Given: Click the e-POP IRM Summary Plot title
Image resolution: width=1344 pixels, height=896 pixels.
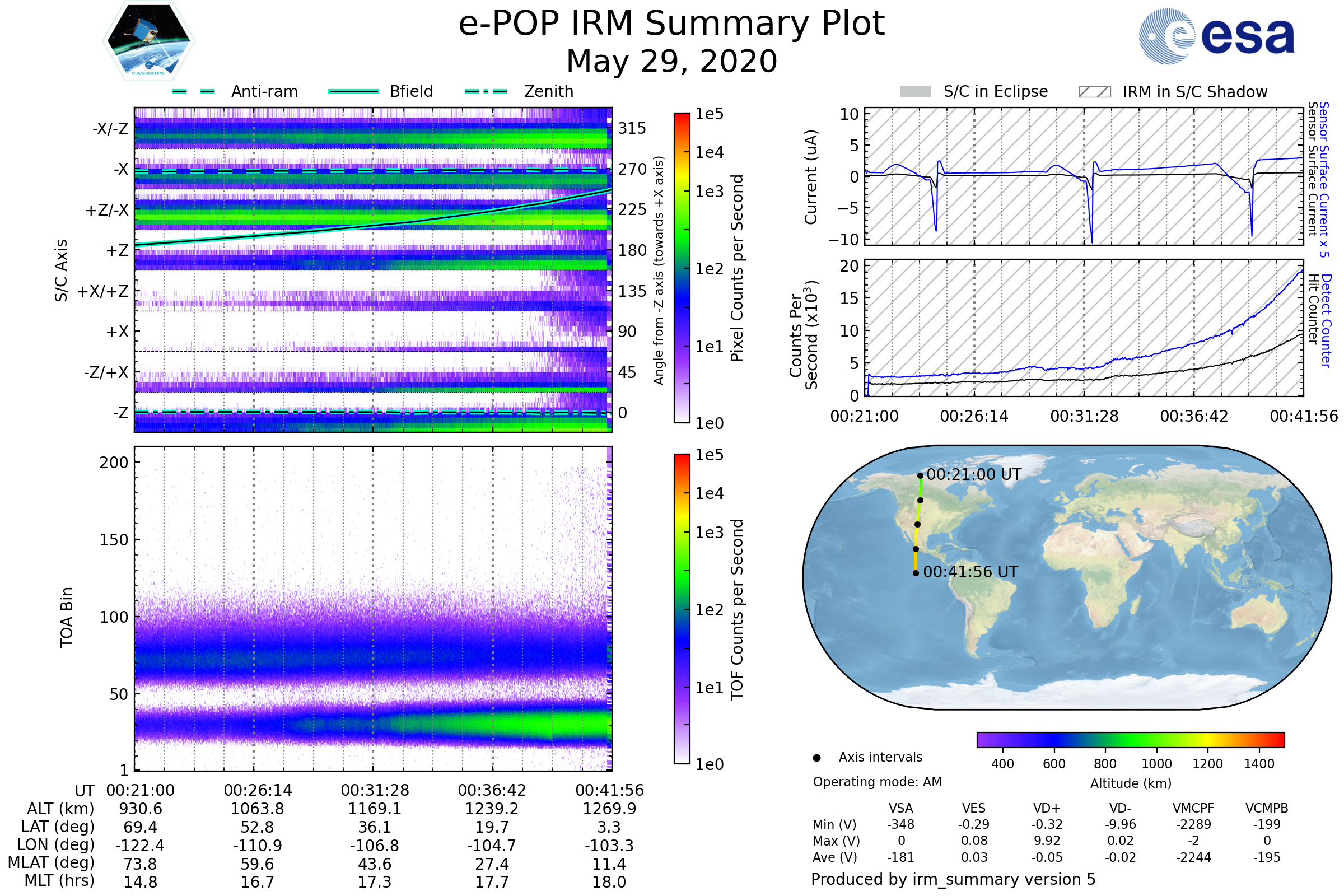Looking at the screenshot, I should (671, 24).
